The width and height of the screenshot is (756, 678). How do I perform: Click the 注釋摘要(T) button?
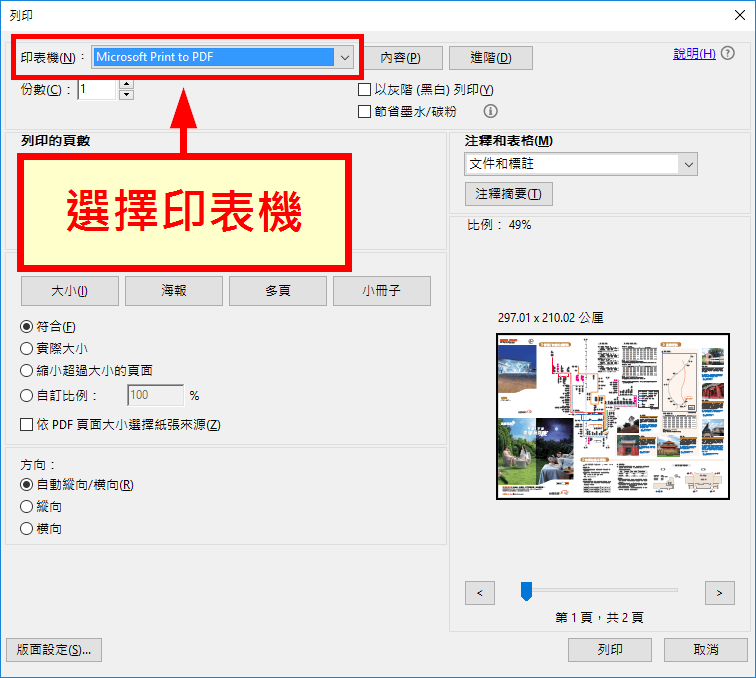point(509,194)
